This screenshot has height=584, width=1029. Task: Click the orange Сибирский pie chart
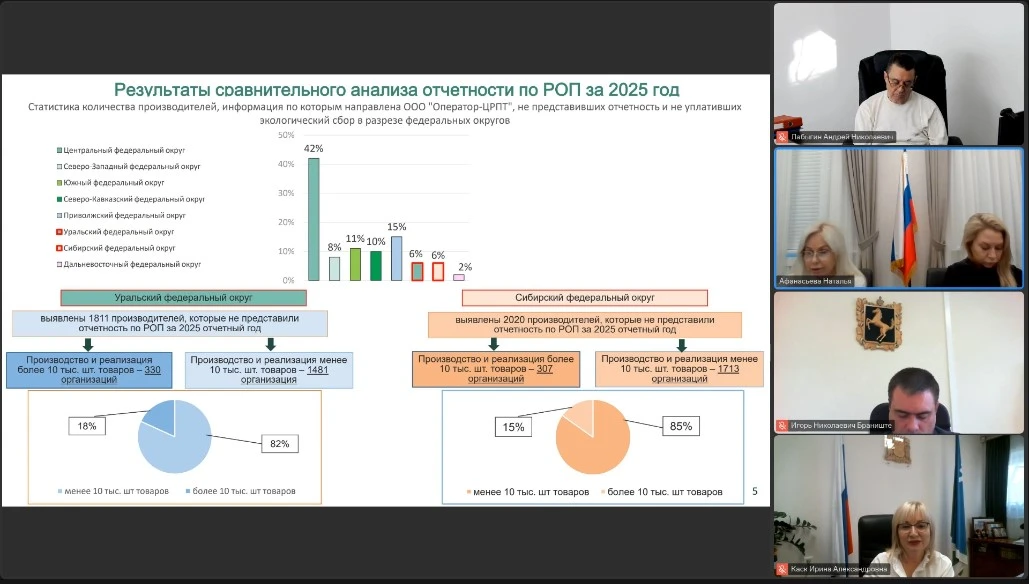(x=593, y=437)
